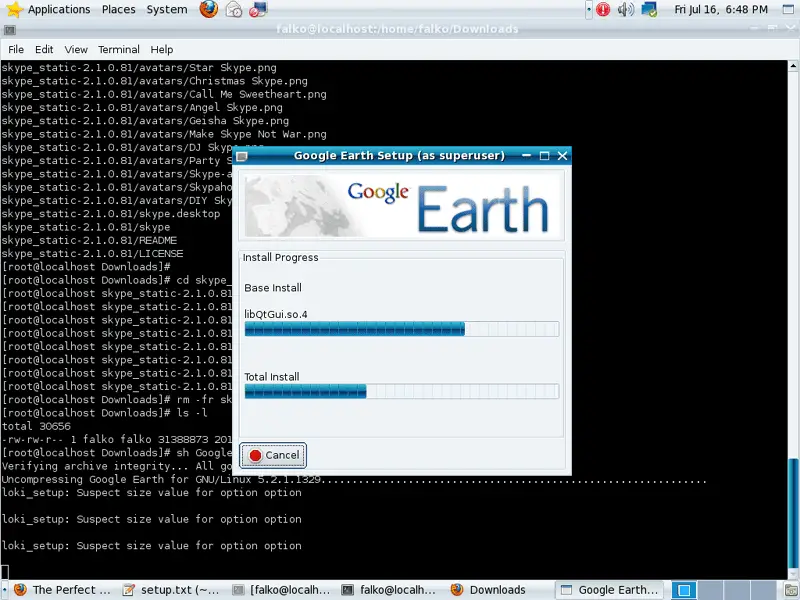Open the terminal Help menu

[162, 49]
